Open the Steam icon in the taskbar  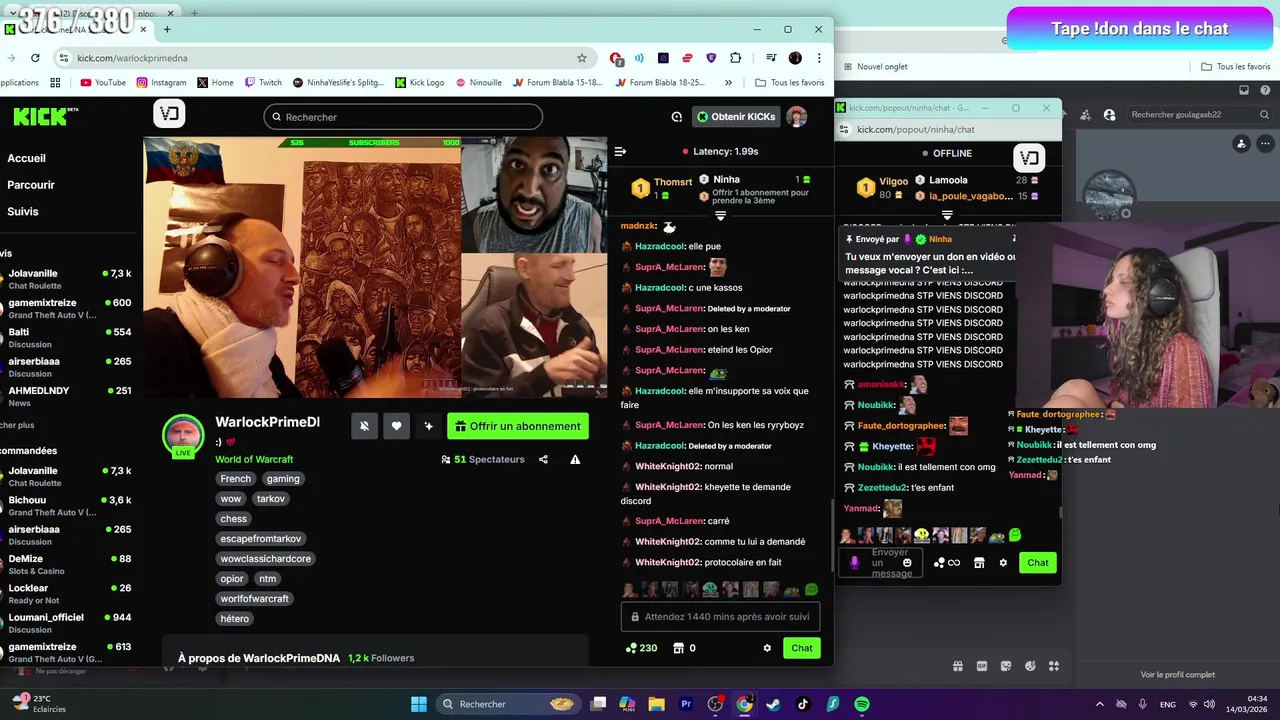[x=773, y=704]
